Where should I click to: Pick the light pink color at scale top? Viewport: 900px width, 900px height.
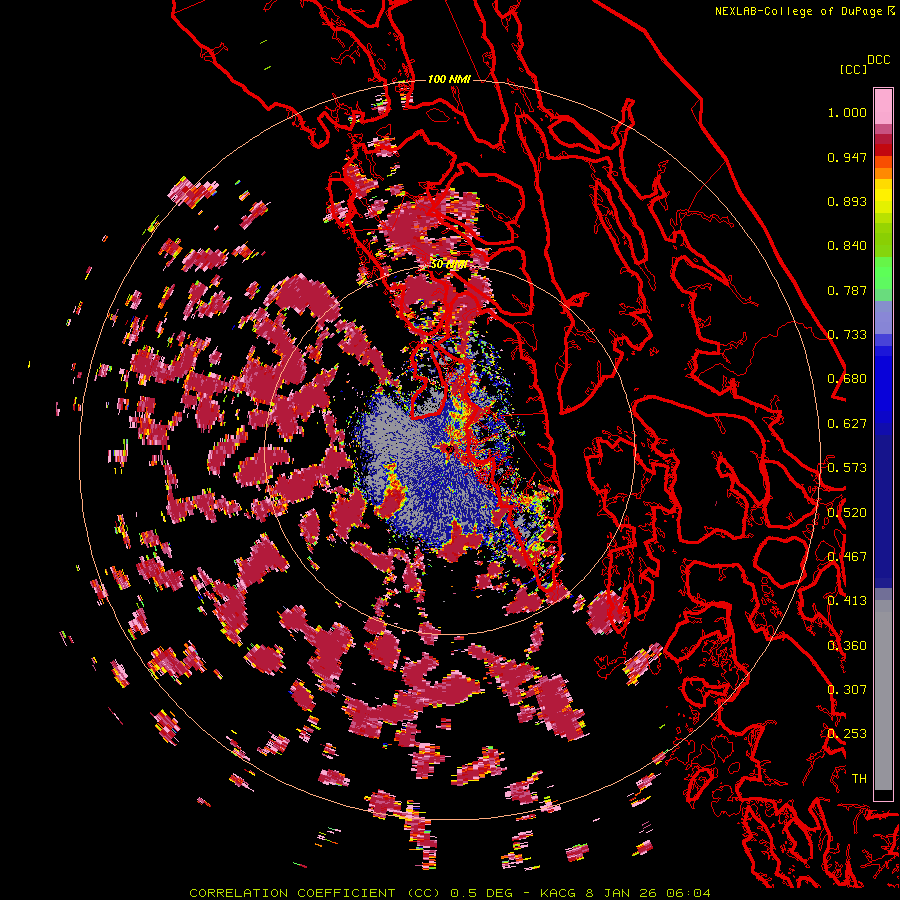883,106
